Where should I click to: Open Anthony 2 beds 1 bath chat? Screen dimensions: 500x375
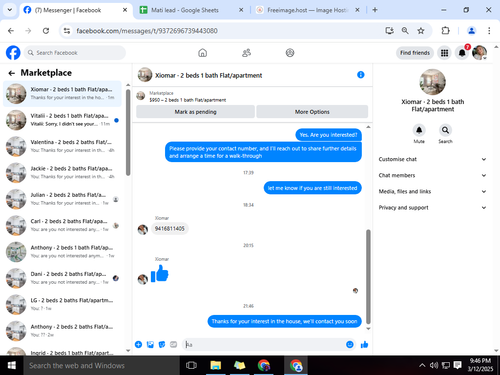pyautogui.click(x=62, y=252)
